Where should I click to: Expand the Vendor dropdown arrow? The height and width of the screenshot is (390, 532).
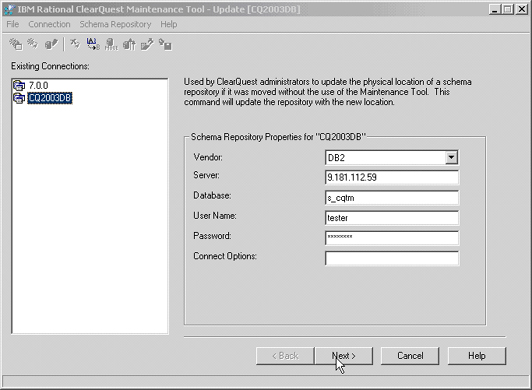451,157
